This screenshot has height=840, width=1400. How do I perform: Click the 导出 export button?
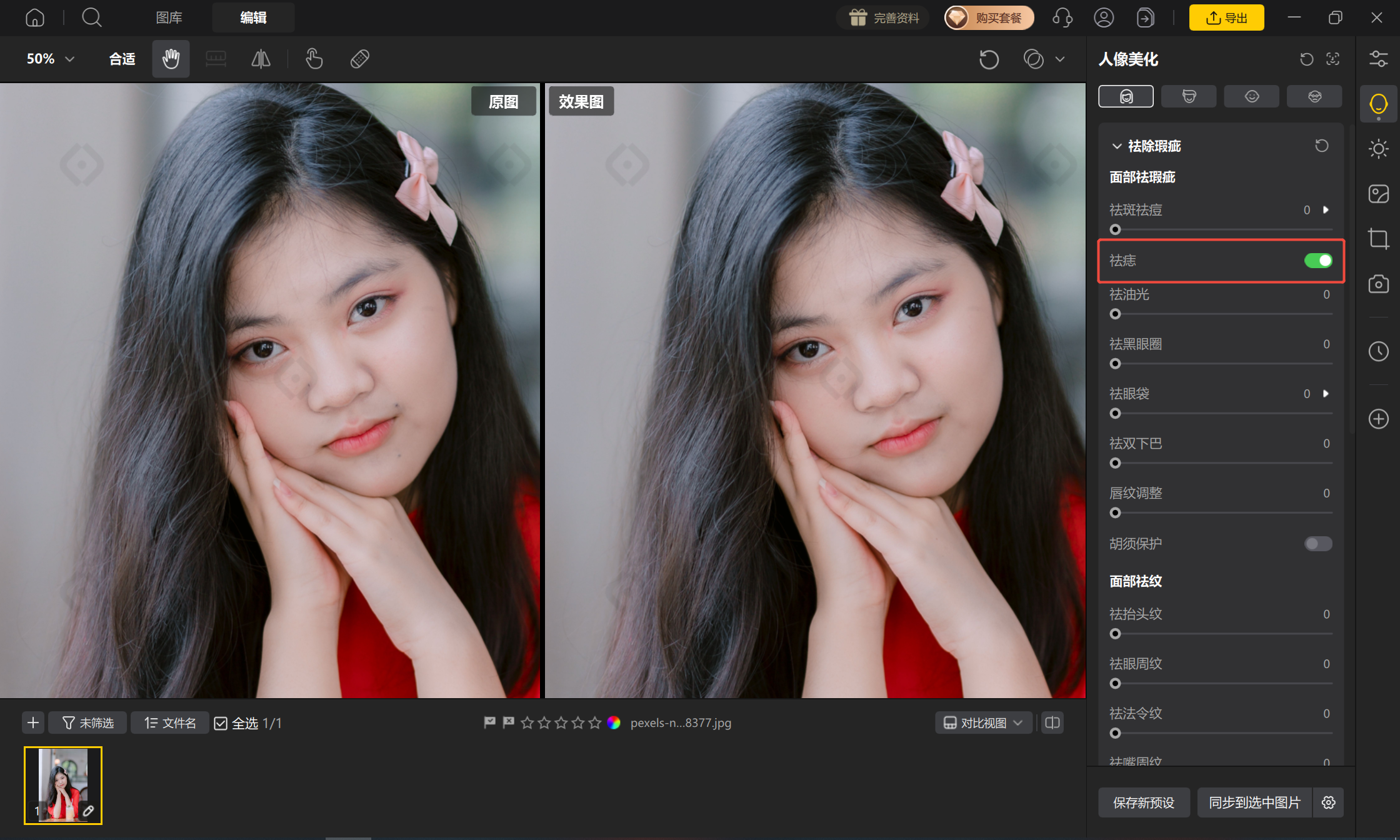coord(1226,17)
